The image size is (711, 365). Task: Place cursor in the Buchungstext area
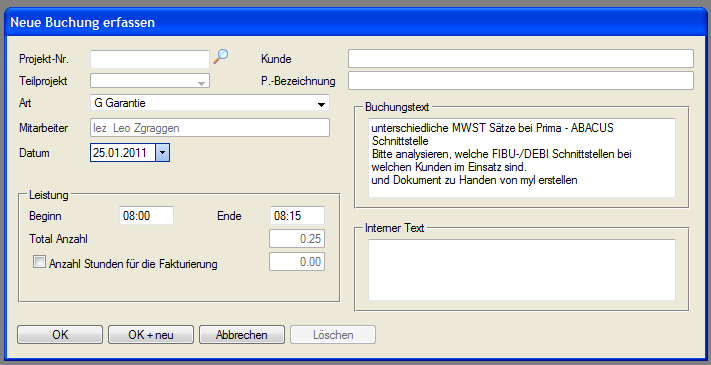click(522, 158)
